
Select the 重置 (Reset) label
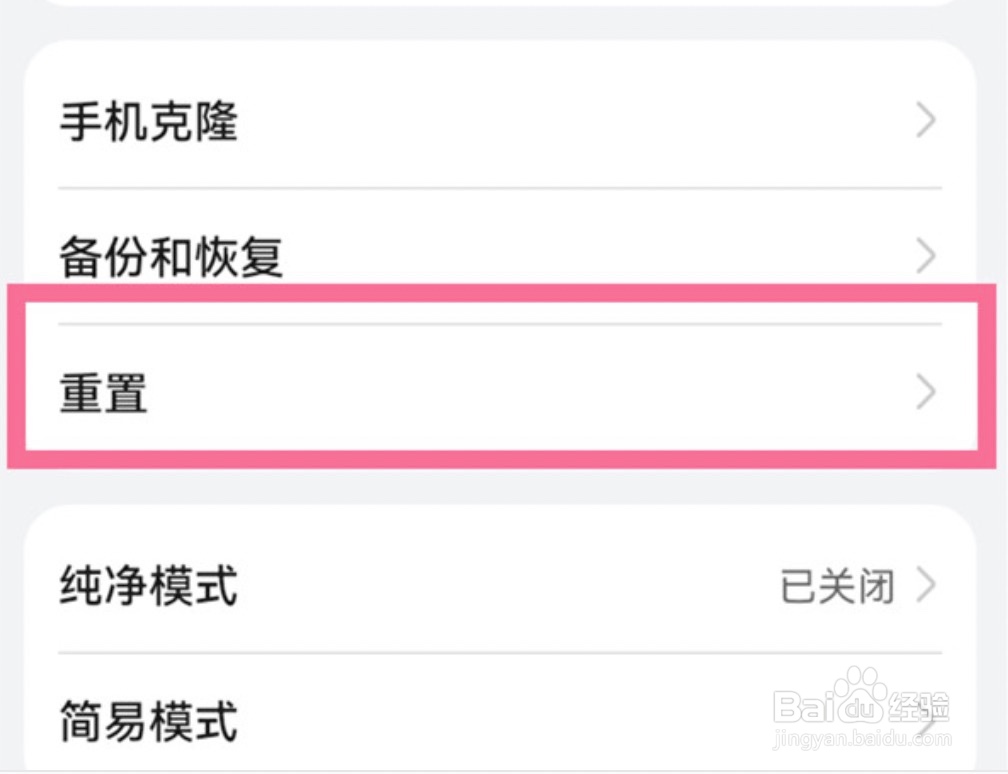(104, 393)
